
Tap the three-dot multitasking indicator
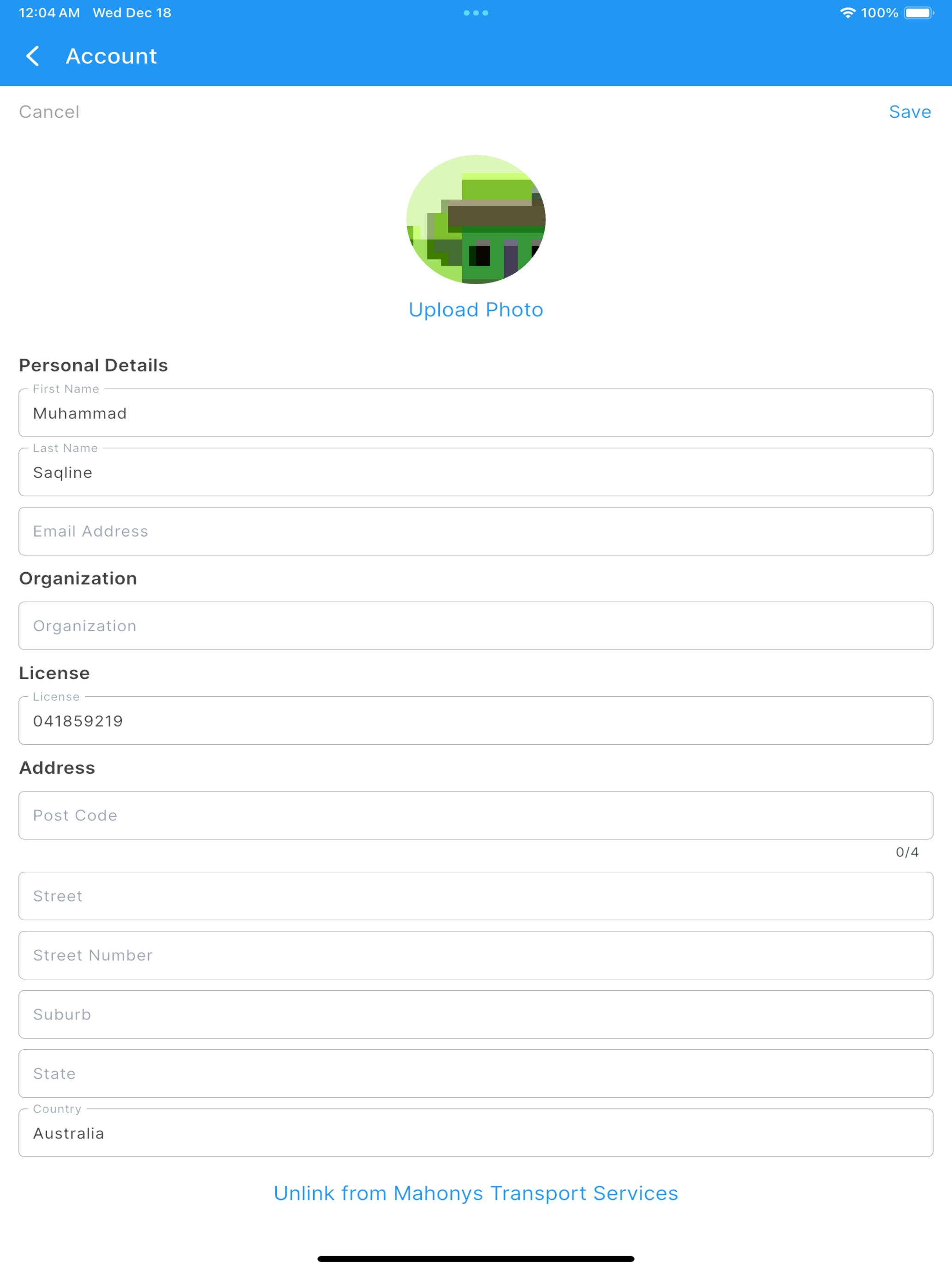click(476, 12)
